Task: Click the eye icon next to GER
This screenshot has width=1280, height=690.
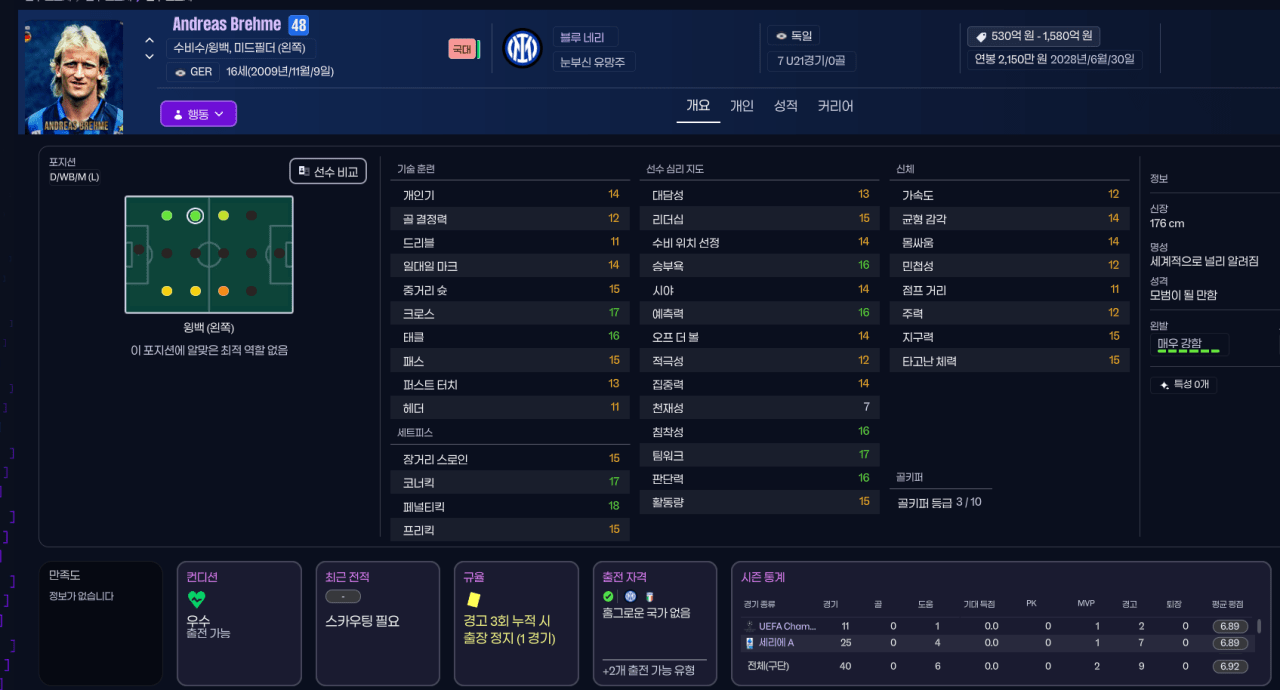Action: coord(180,72)
